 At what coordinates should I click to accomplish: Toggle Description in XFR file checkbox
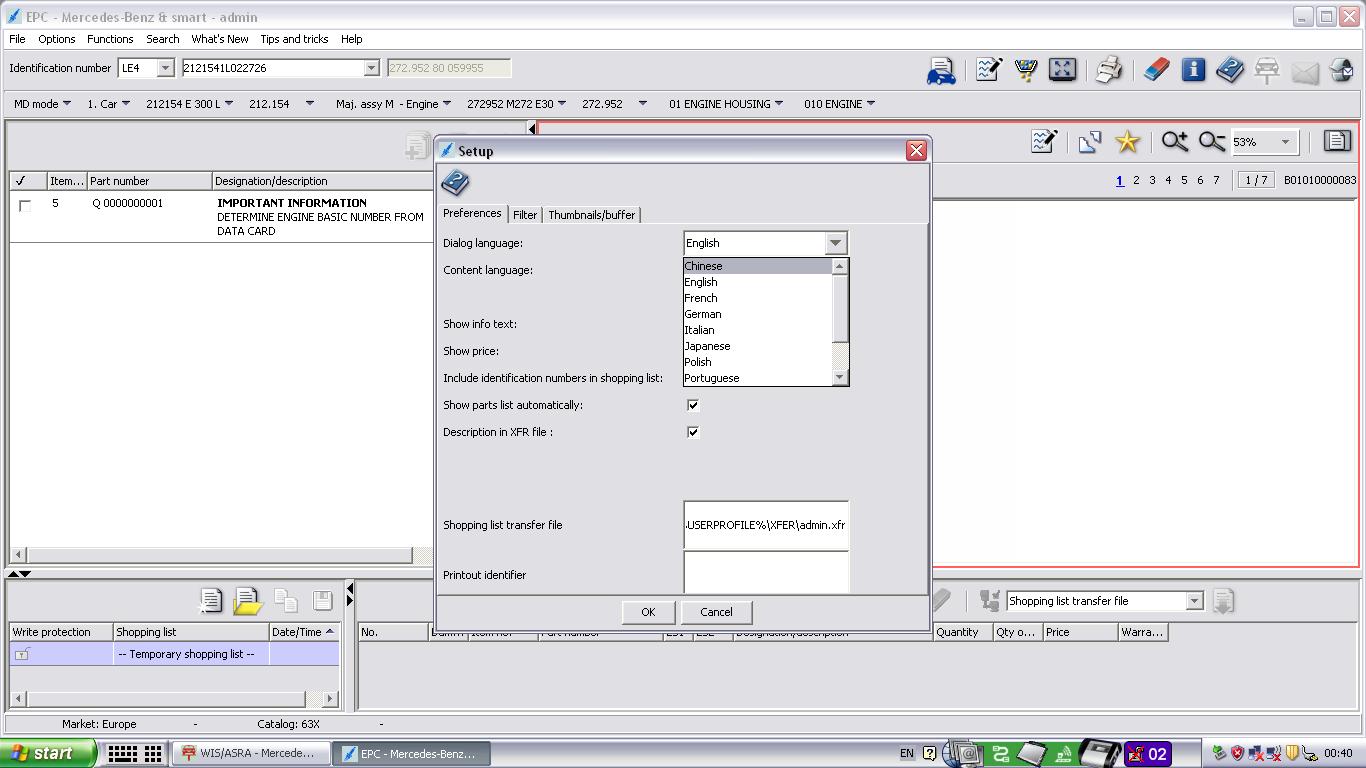coord(692,432)
